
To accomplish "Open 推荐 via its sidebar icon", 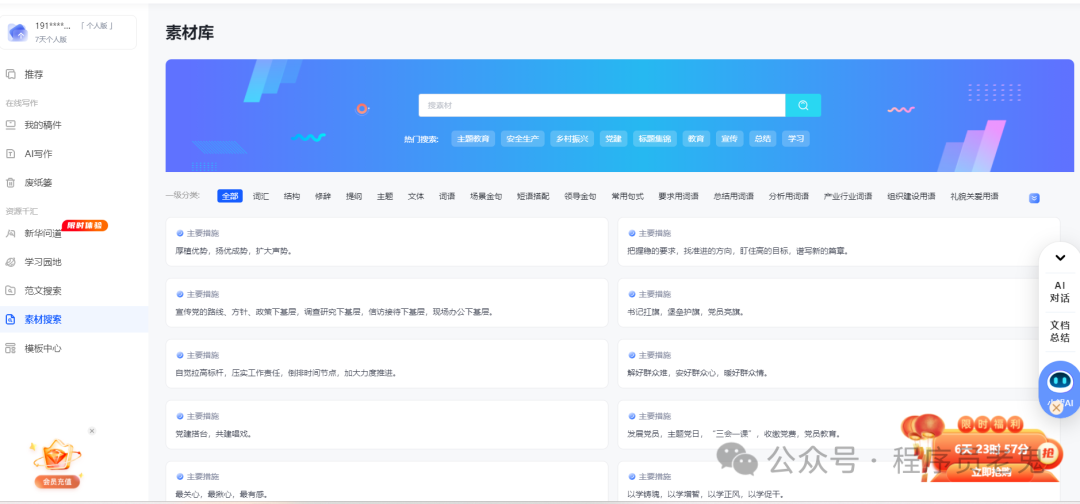I will (10, 74).
